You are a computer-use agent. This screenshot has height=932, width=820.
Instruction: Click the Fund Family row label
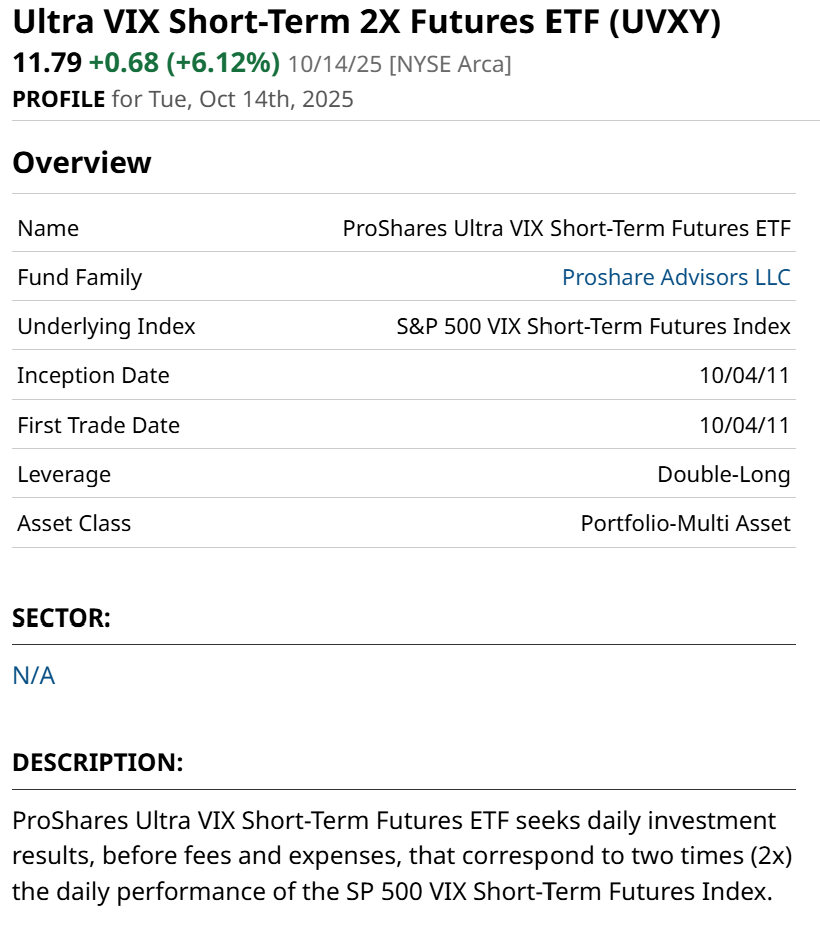[x=79, y=277]
